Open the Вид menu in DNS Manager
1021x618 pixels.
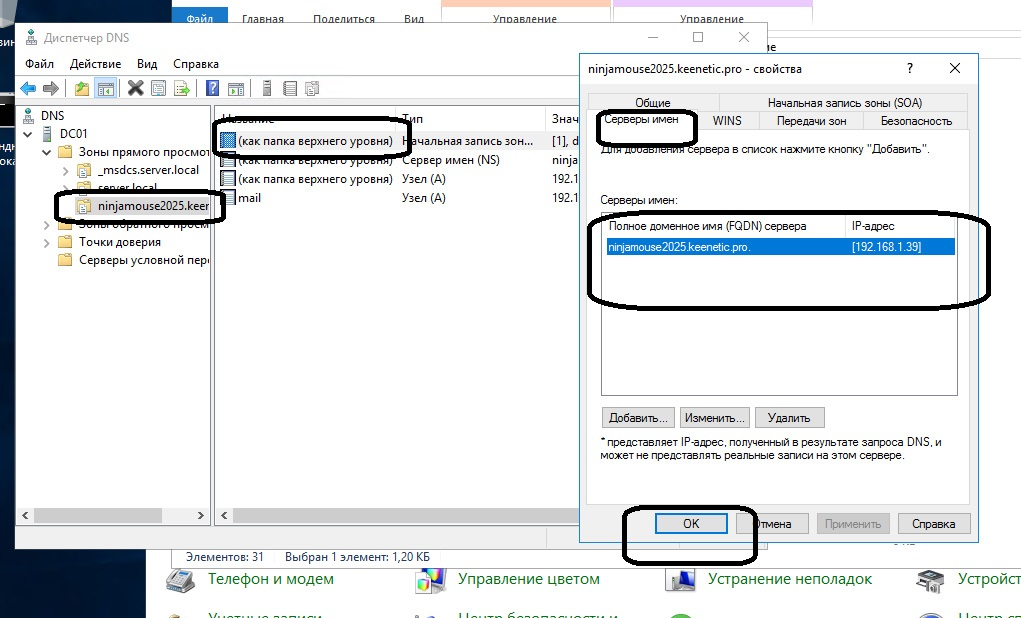click(x=147, y=64)
